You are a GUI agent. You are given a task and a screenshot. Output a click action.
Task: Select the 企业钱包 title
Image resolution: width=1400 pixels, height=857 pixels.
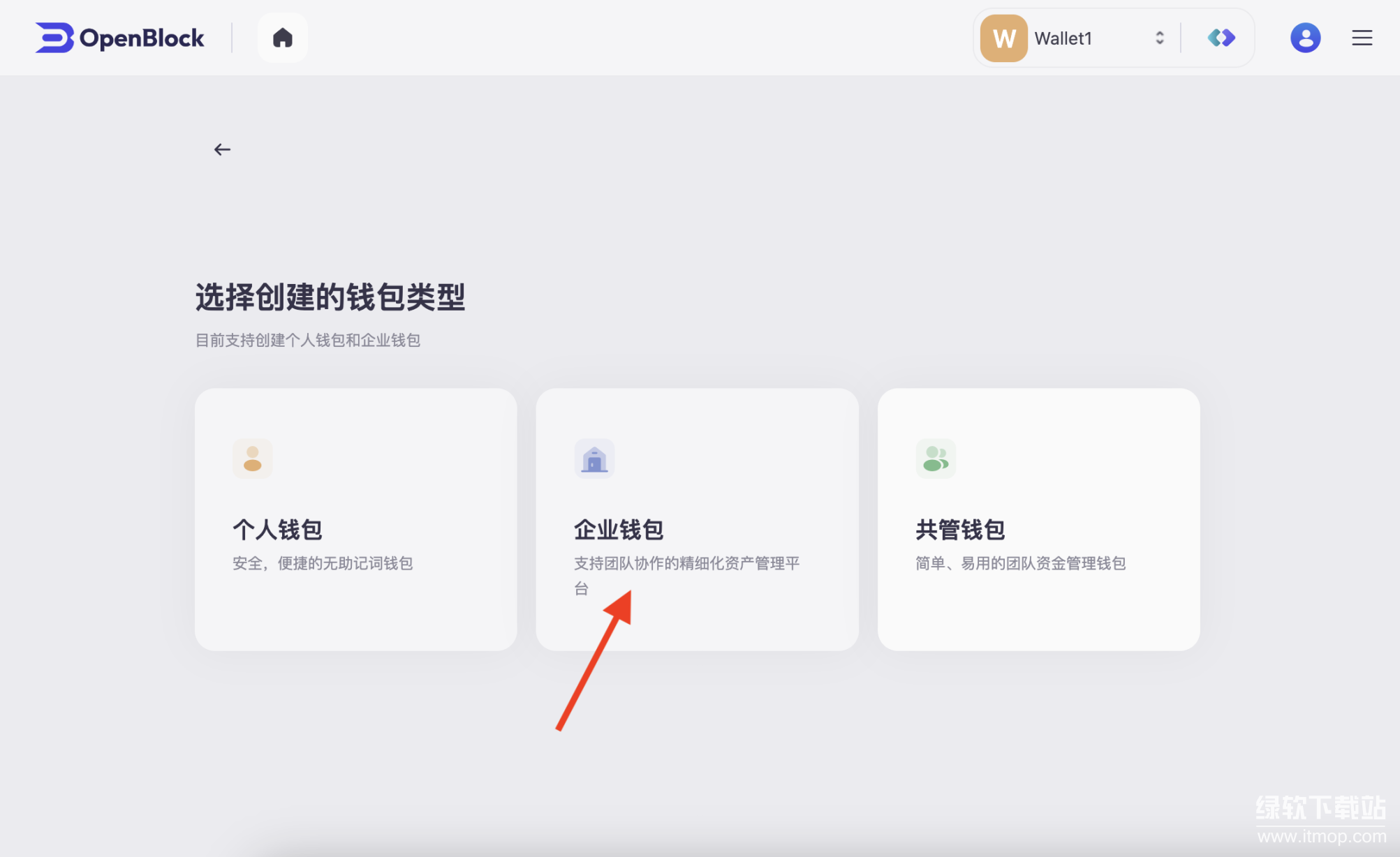[618, 530]
